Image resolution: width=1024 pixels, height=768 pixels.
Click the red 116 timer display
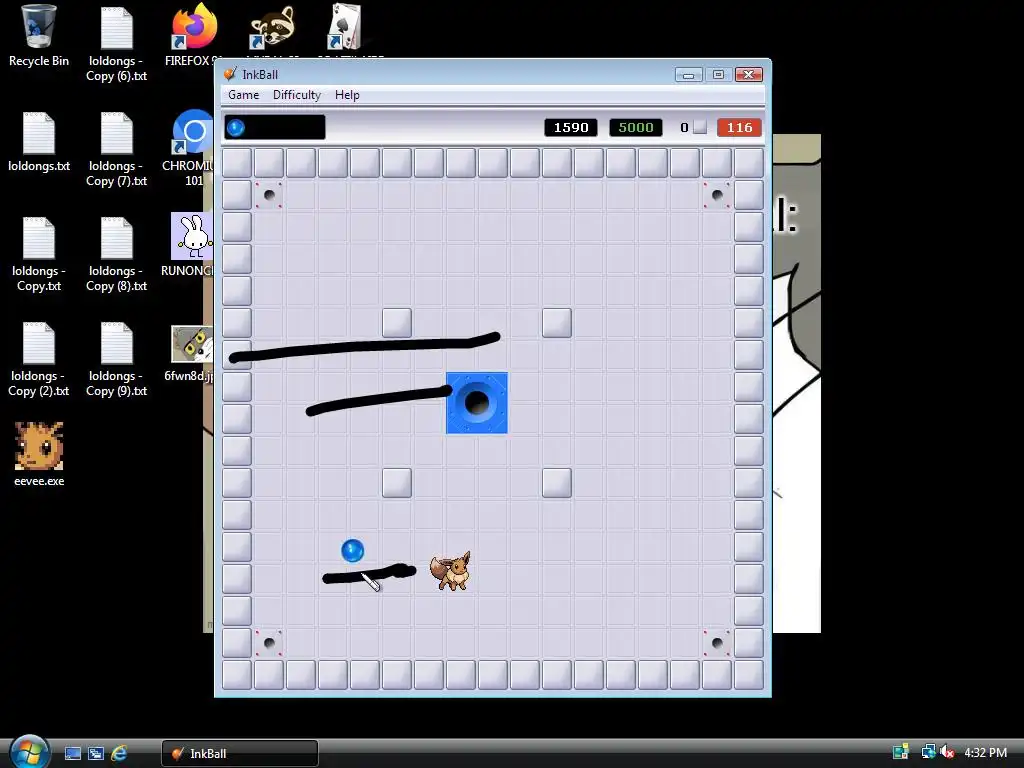pos(739,127)
